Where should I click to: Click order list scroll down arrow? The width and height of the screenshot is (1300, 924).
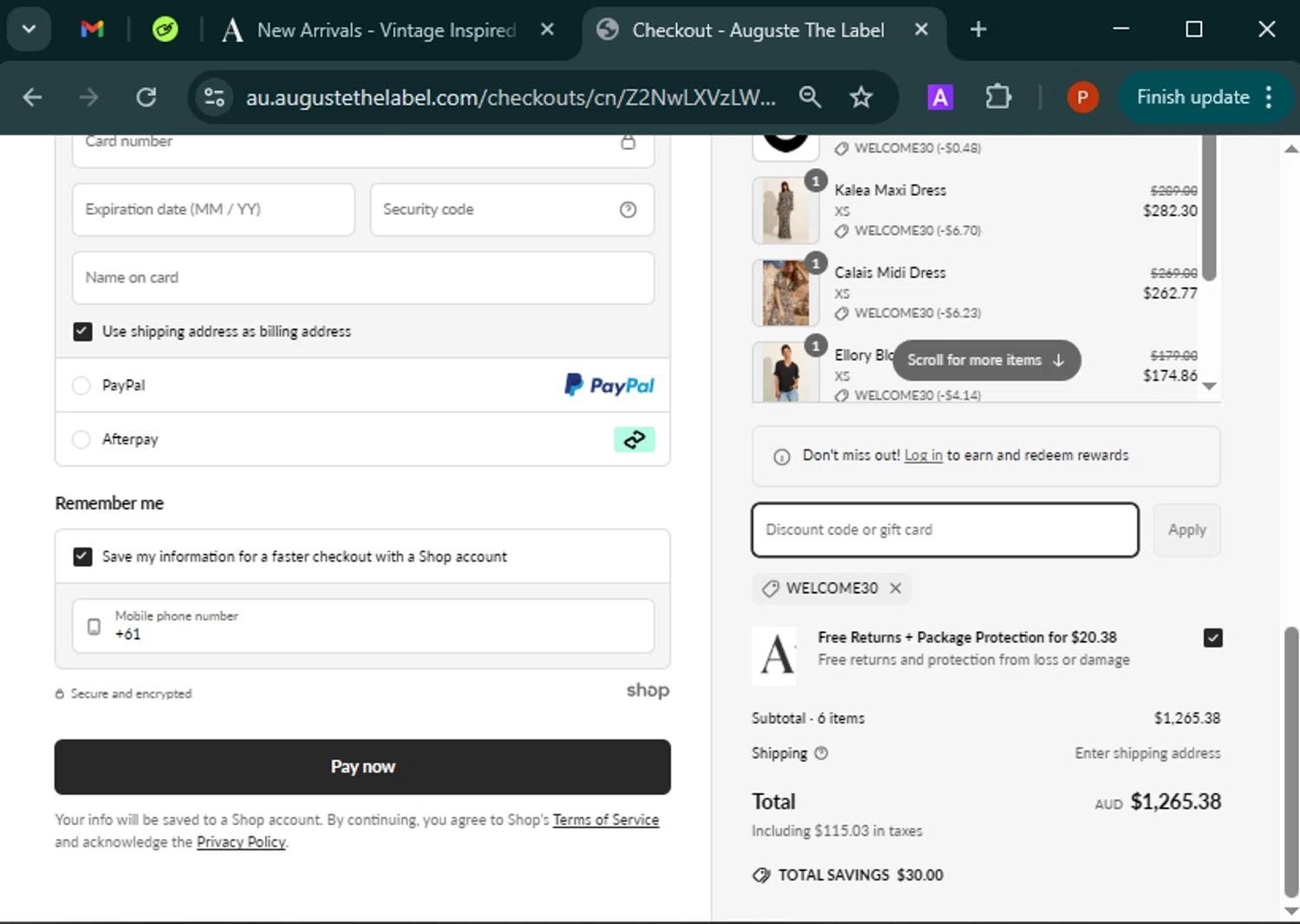click(1210, 387)
